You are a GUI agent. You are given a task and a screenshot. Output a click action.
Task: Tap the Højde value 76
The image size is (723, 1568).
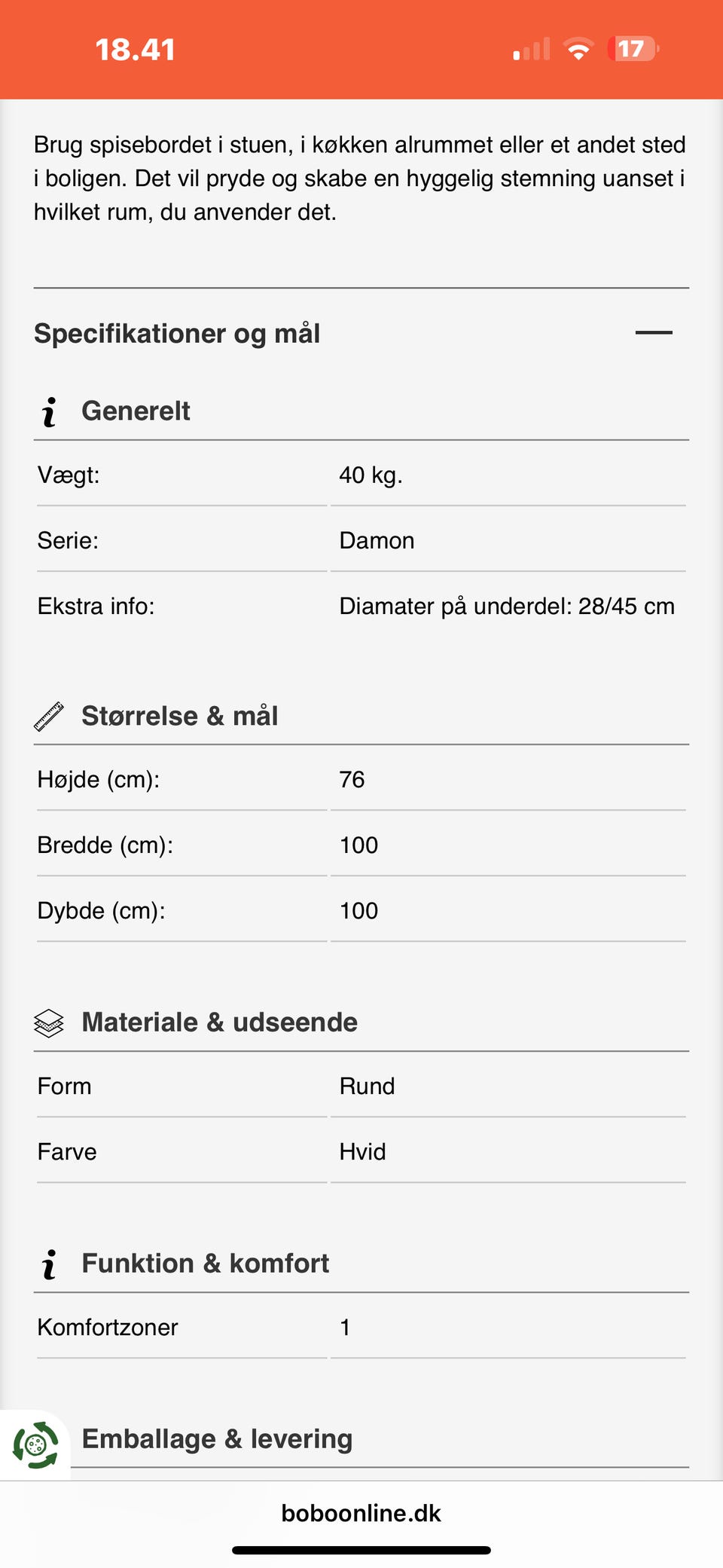(352, 780)
